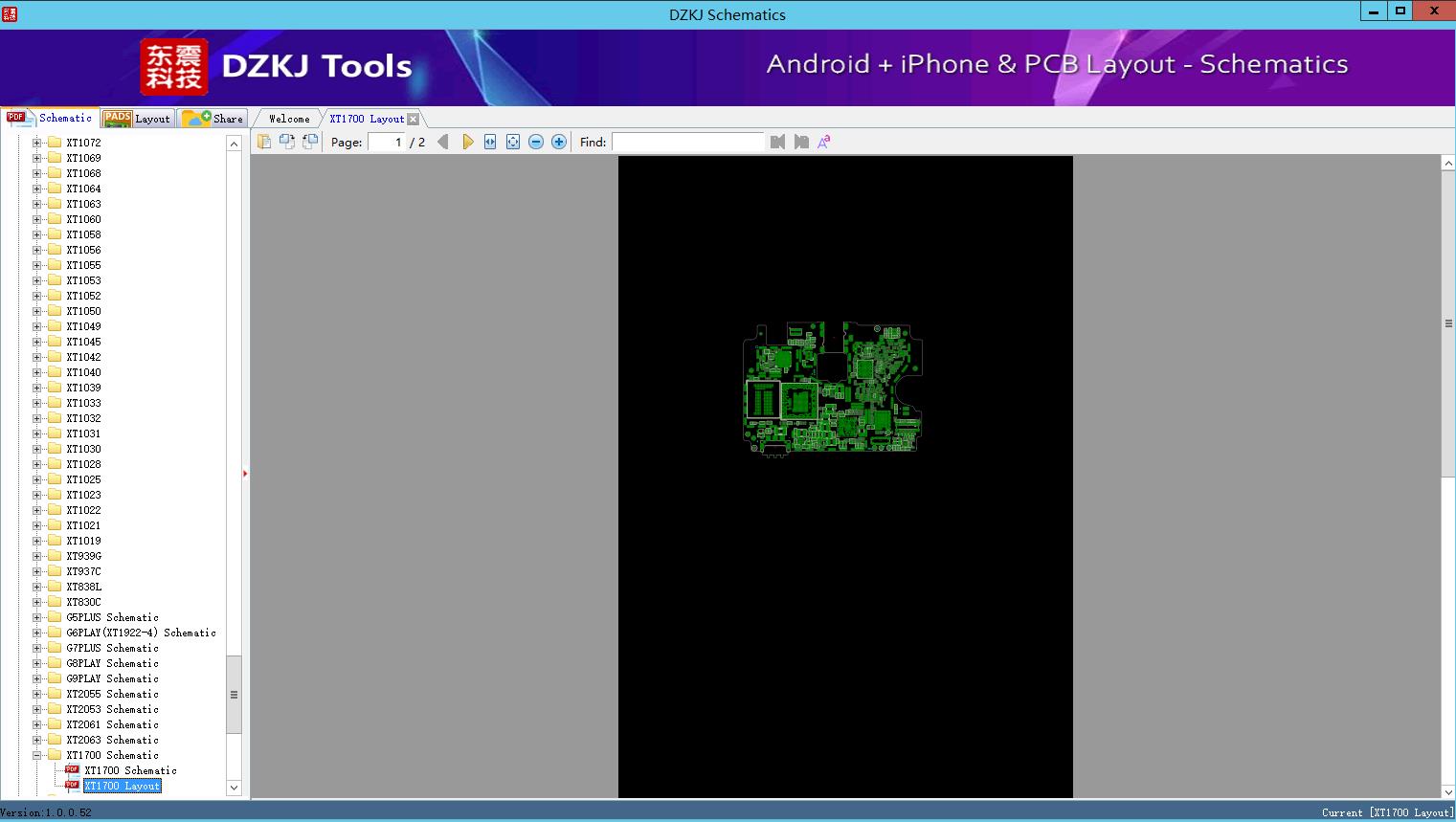Click the page number input field
Screen dimensions: 1456x822
[x=386, y=142]
